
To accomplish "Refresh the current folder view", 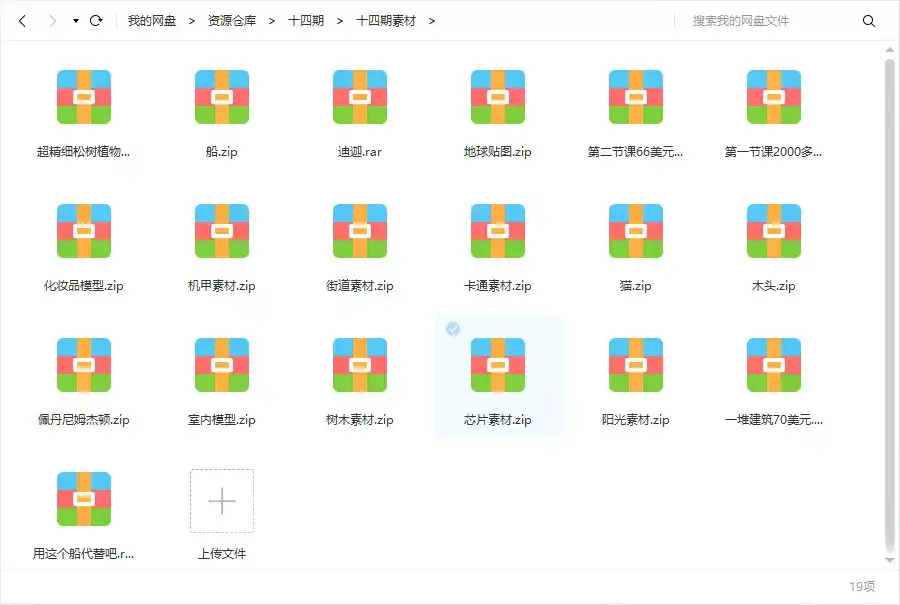I will pos(96,20).
